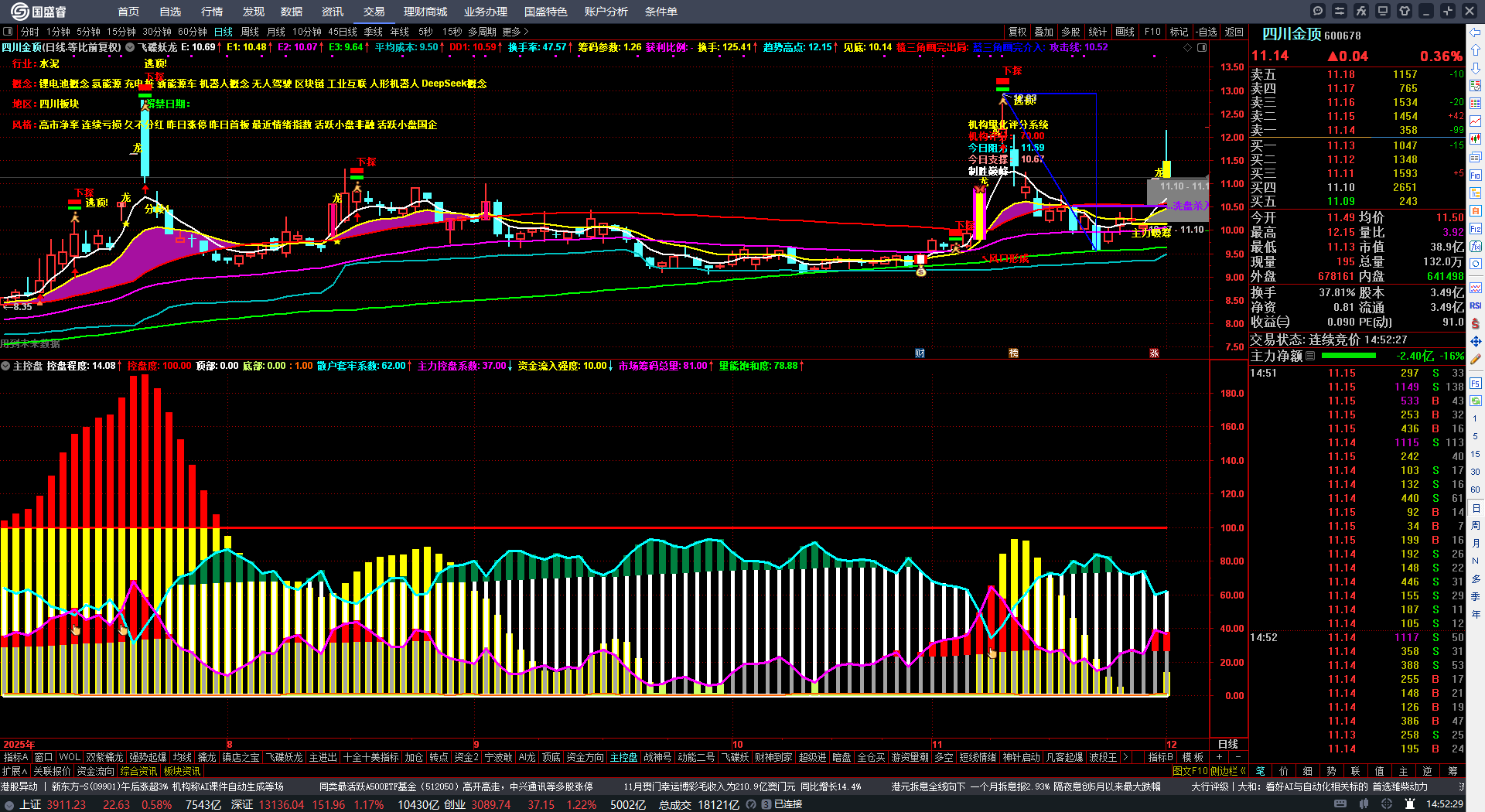The image size is (1485, 812).
Task: Select the pencil drawing tool icon
Action: (1476, 359)
